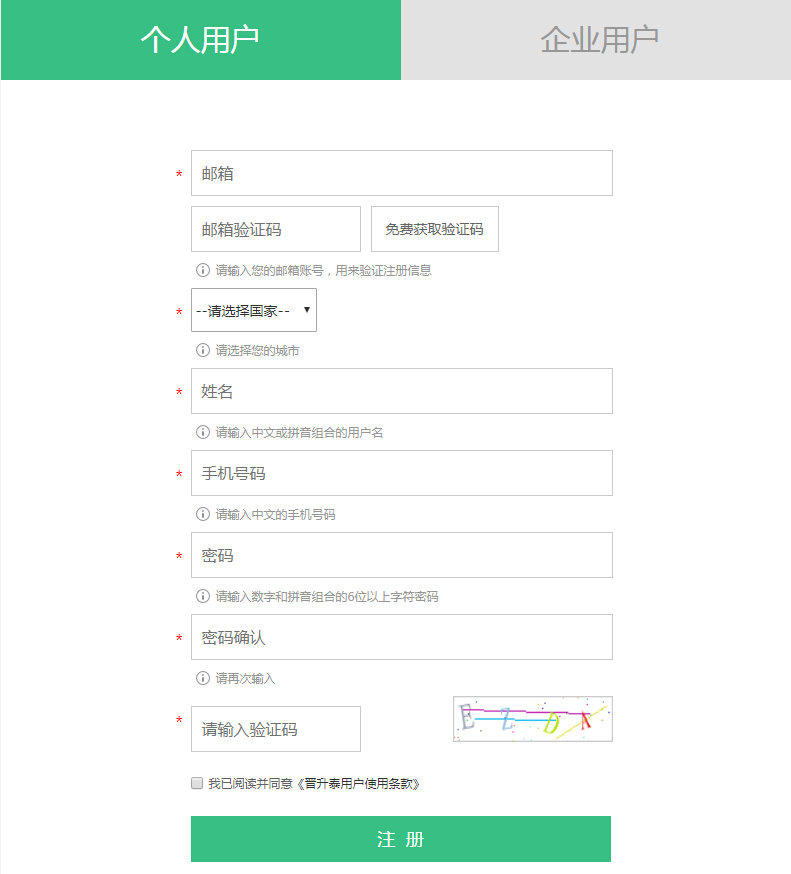Switch to the 企业用户 tab
The width and height of the screenshot is (791, 874).
click(x=597, y=40)
